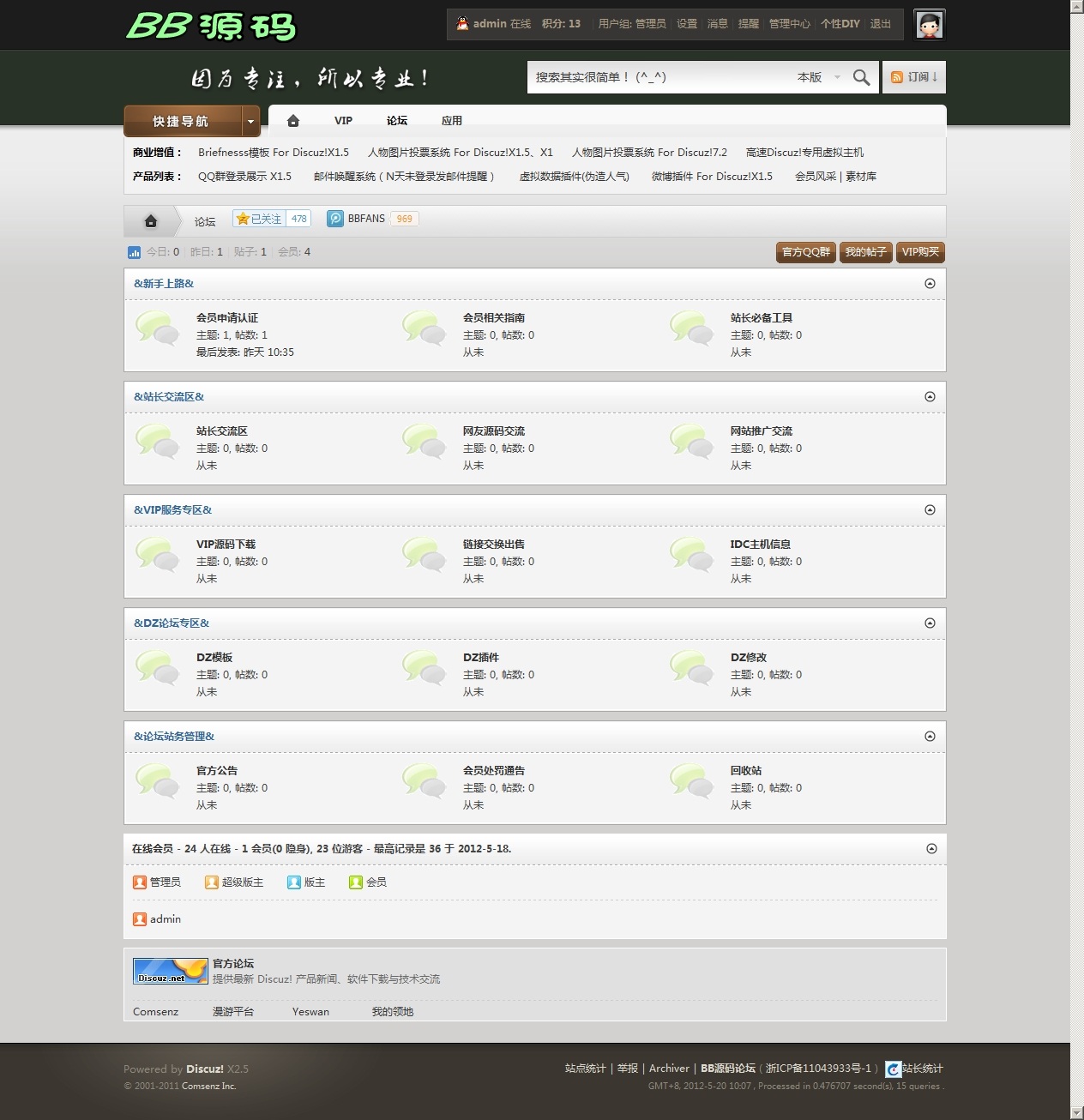Click the DZ修改 forum bubble icon
This screenshot has height=1120, width=1084.
tap(692, 668)
